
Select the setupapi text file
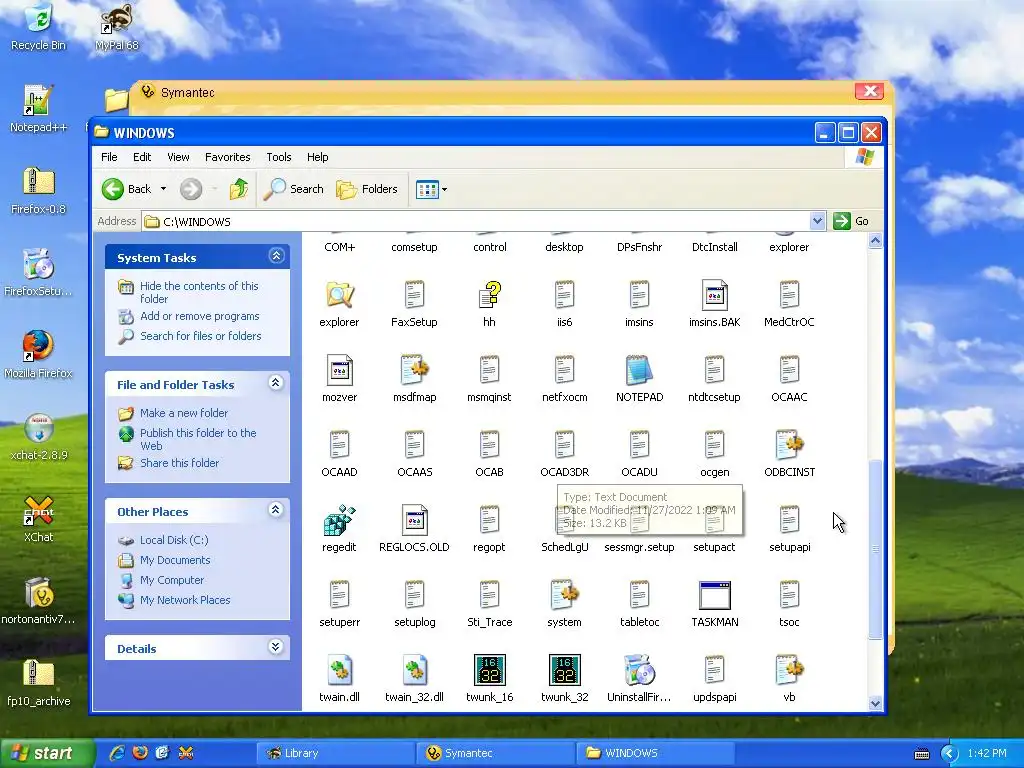point(789,520)
